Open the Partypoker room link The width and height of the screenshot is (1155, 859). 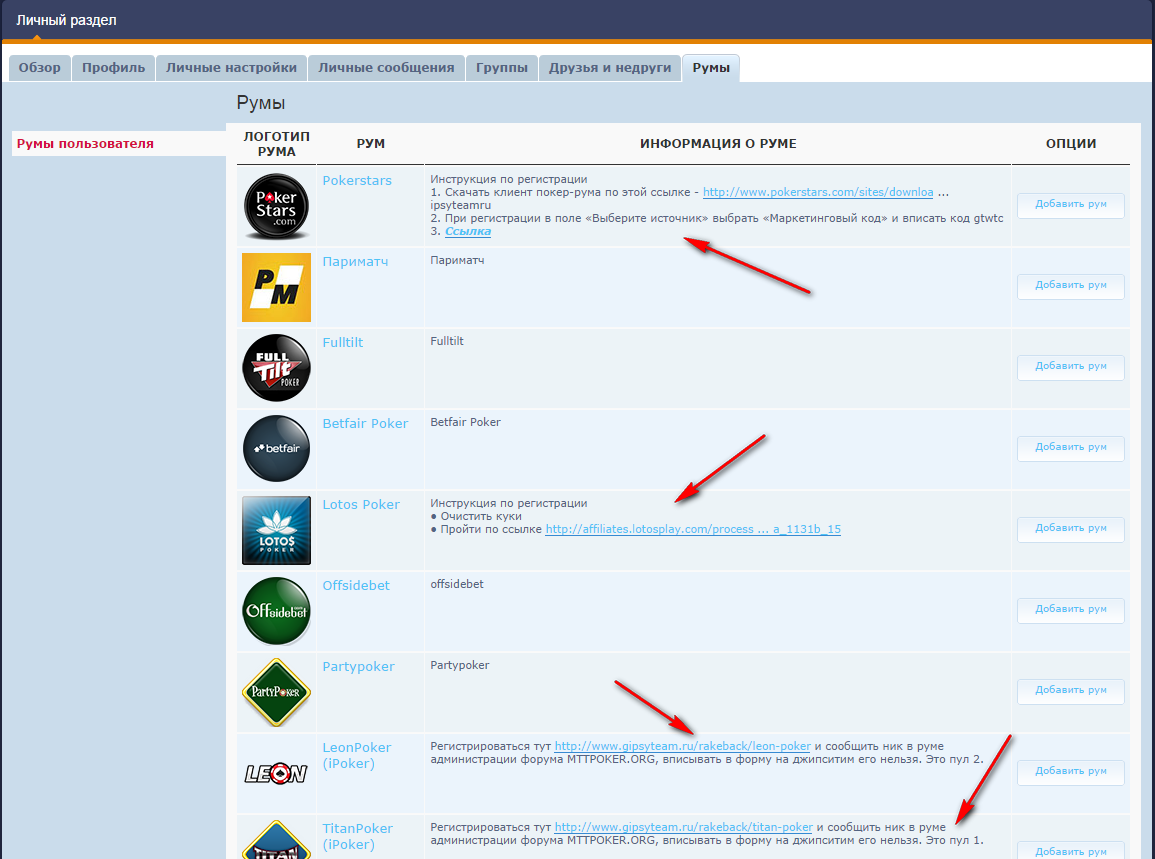pos(359,667)
